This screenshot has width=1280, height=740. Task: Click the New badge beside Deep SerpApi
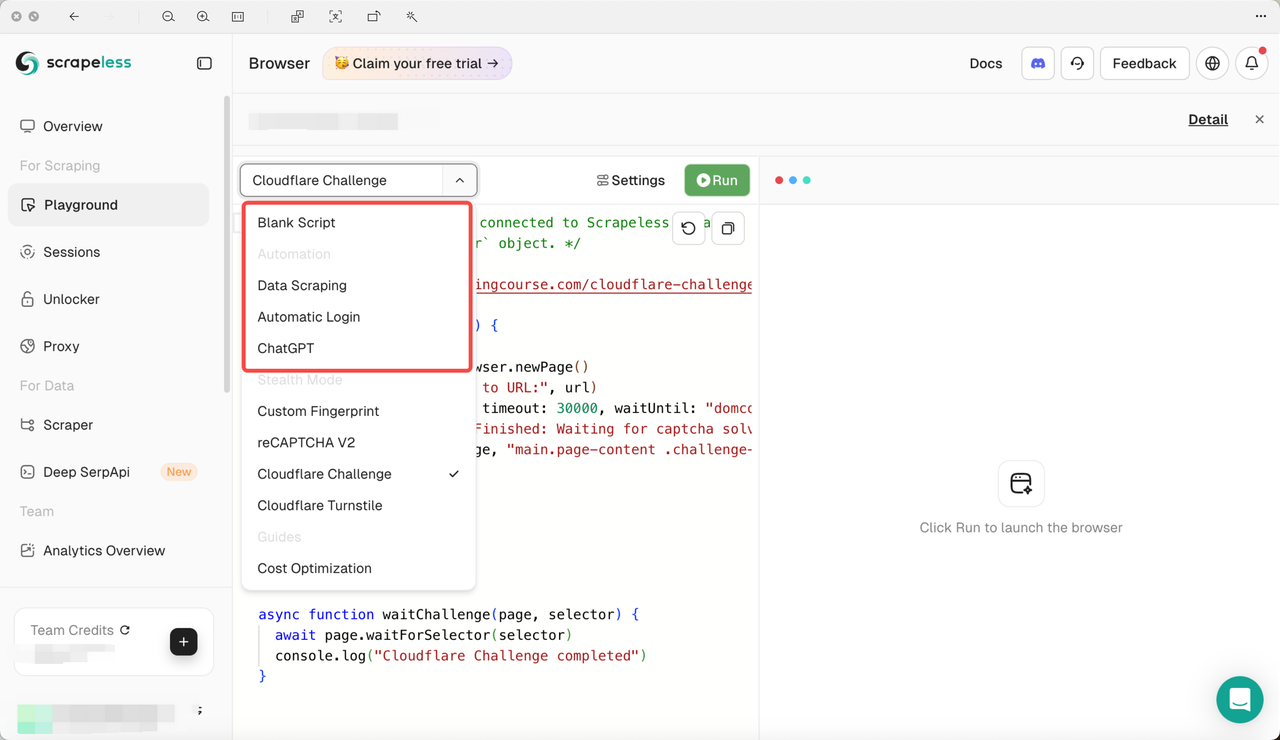(179, 472)
